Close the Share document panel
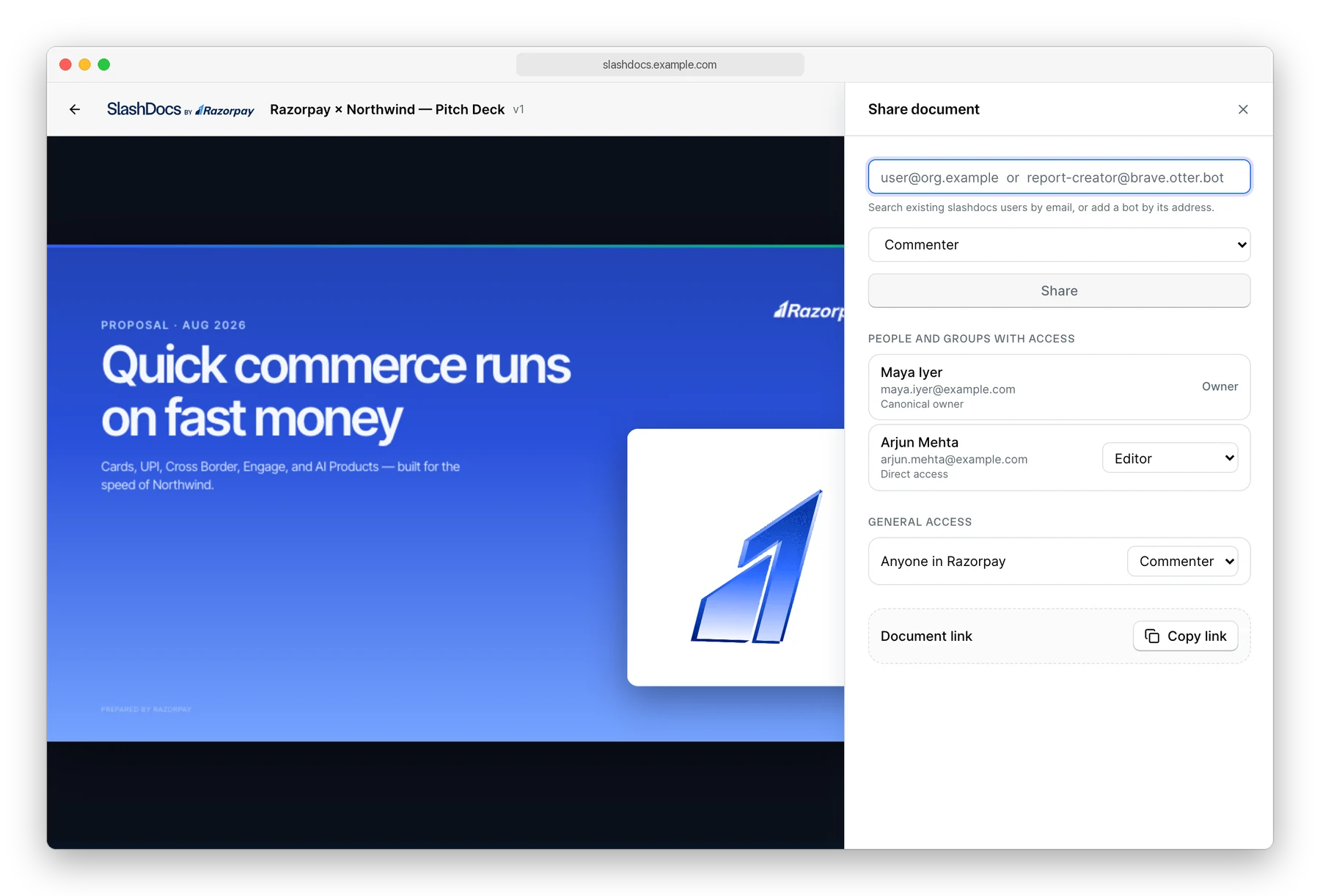This screenshot has width=1320, height=896. pos(1243,109)
